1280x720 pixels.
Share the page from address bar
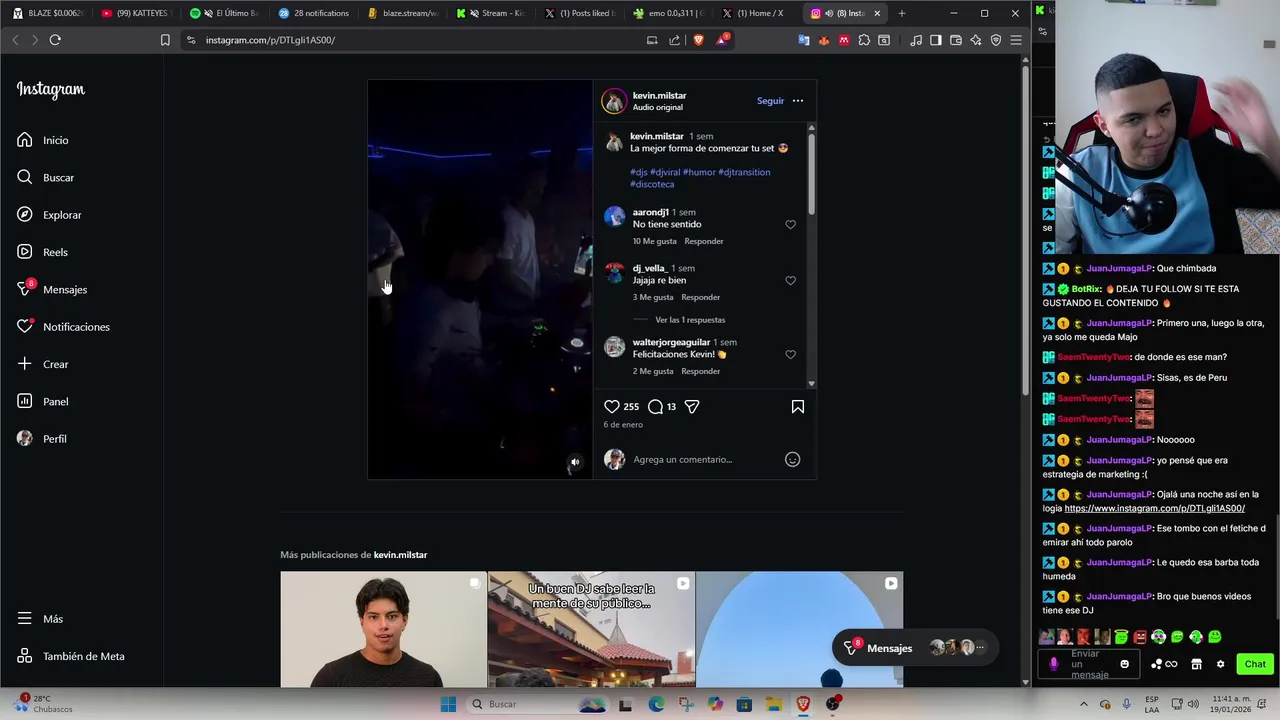[x=675, y=40]
